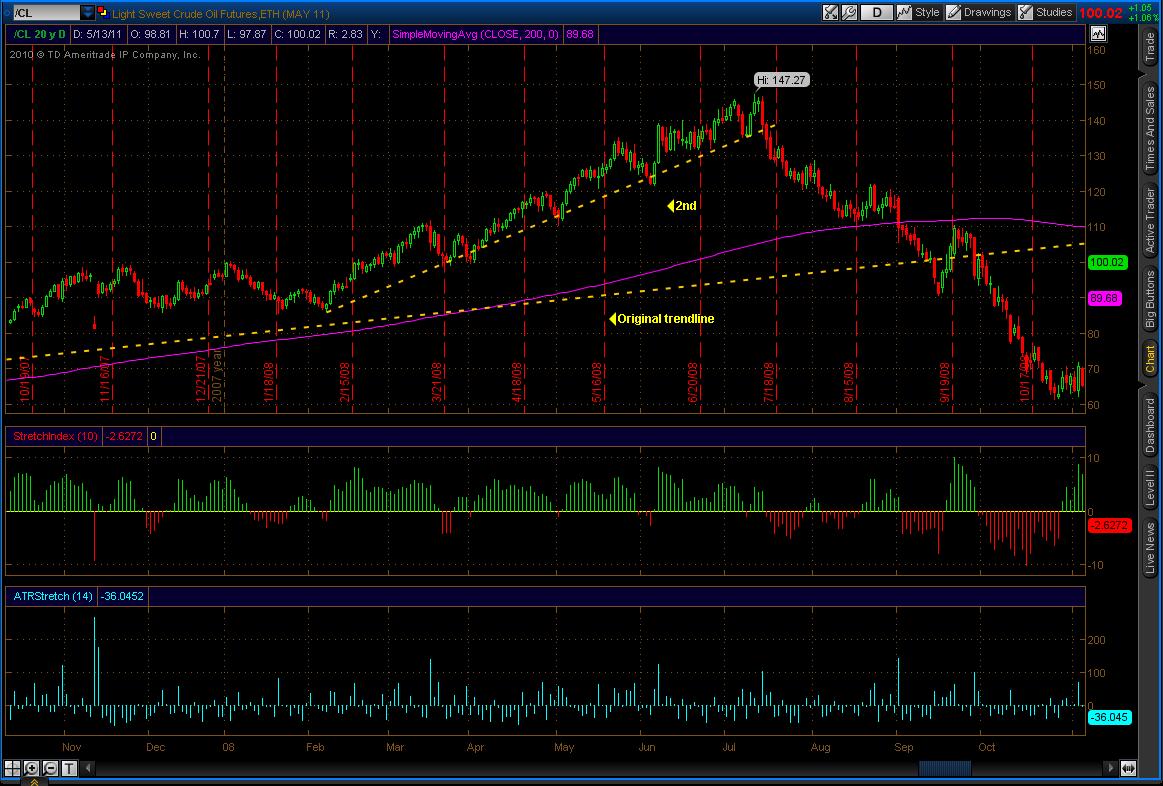Click the zoom in magnifier
Screen dimensions: 1163x786
coord(31,767)
